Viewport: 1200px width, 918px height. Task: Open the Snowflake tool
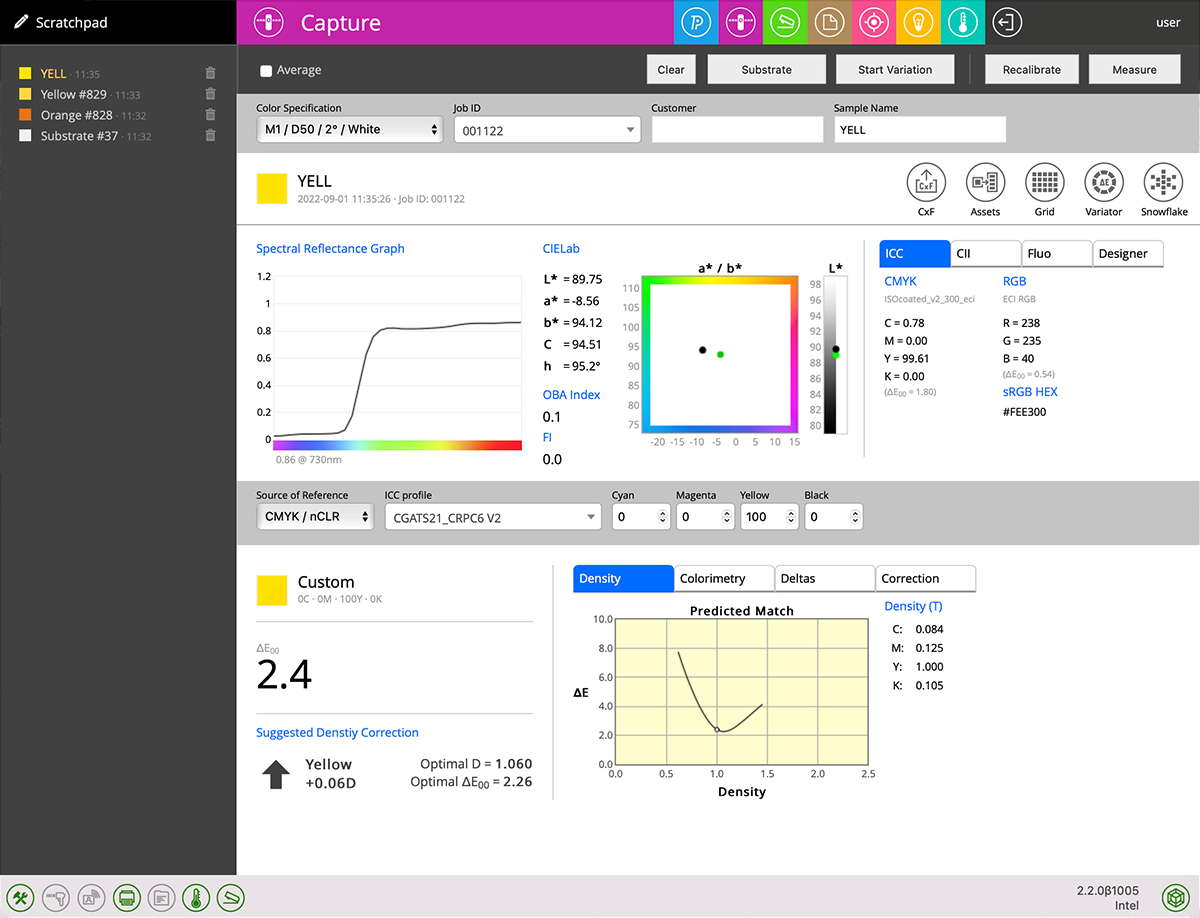point(1163,183)
